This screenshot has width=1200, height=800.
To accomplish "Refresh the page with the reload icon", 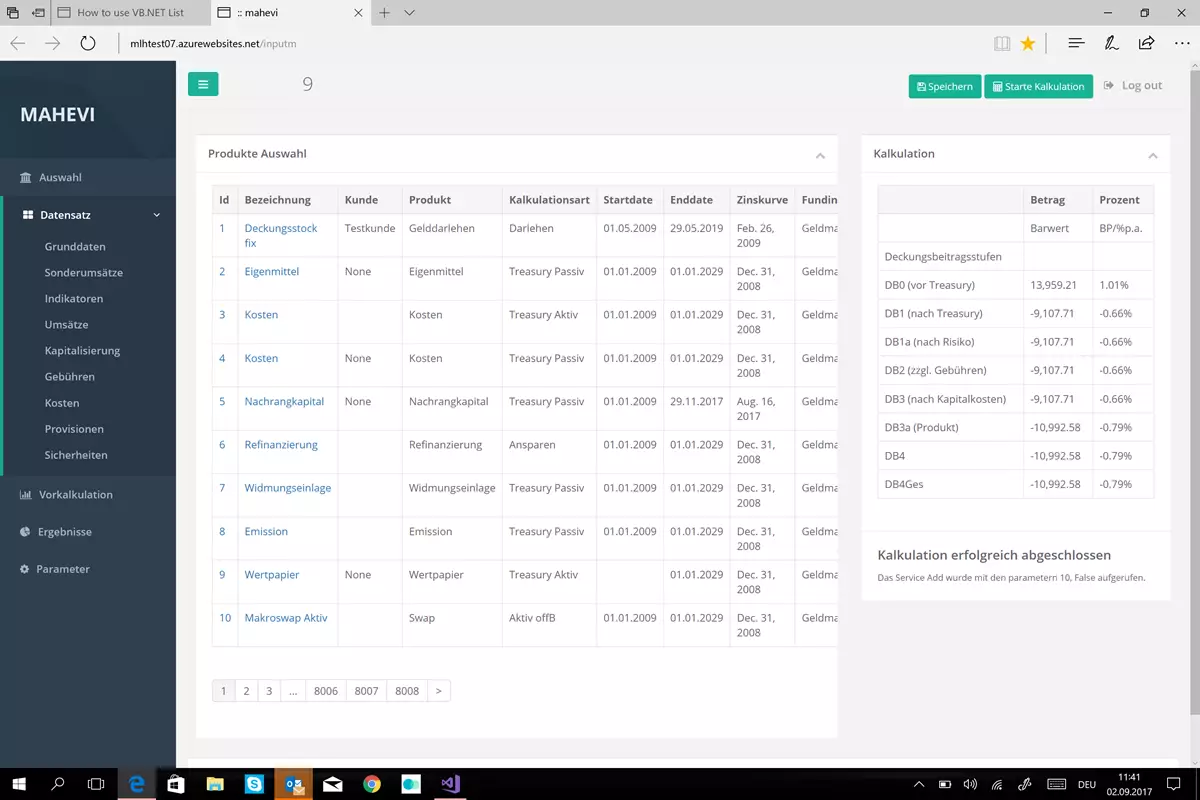I will (x=88, y=44).
